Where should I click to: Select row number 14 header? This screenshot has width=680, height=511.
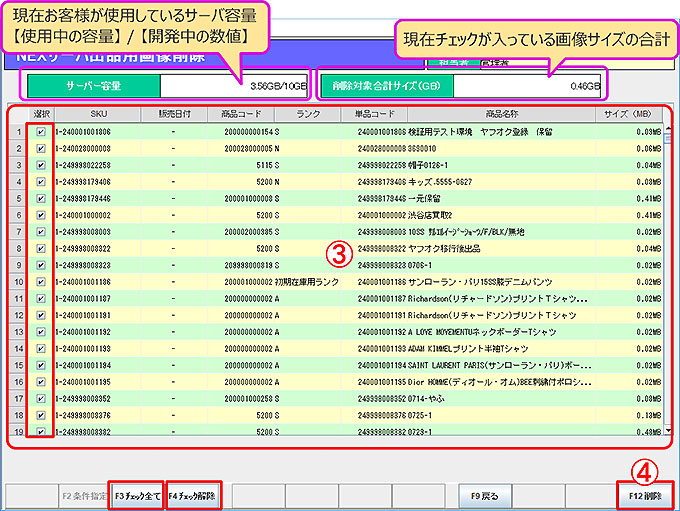pos(18,349)
